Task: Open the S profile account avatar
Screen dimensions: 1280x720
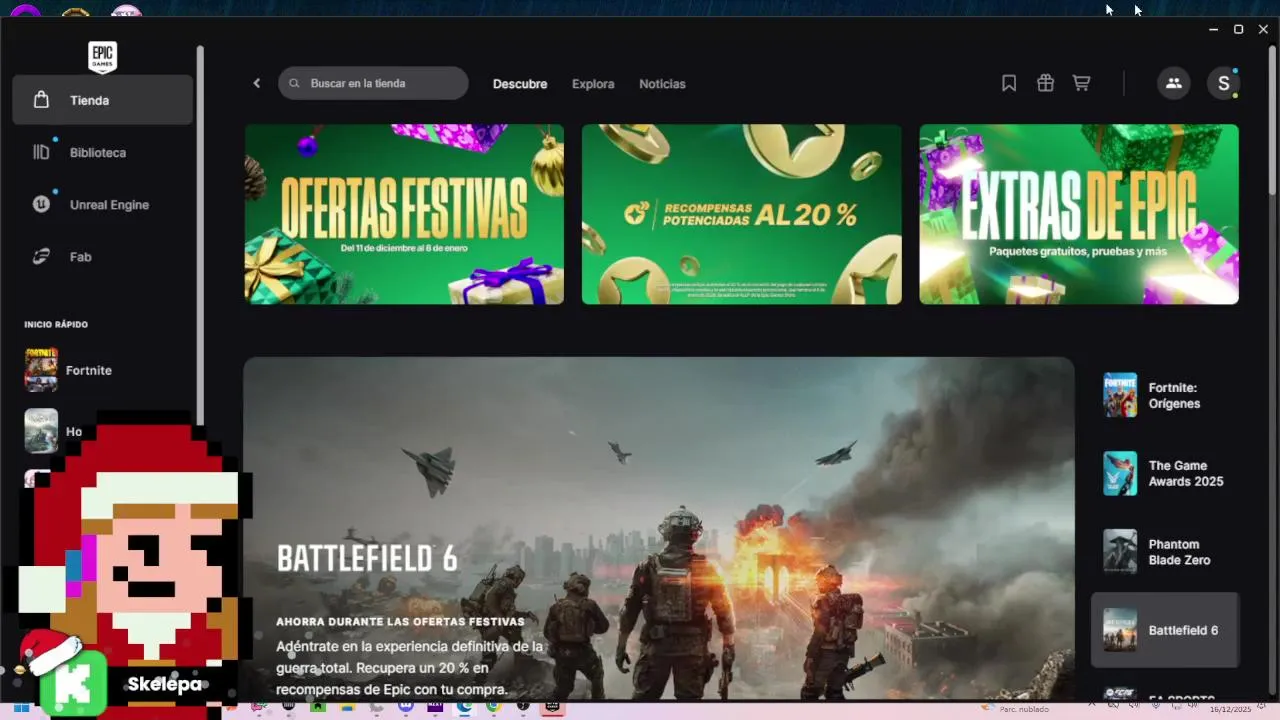Action: point(1223,83)
